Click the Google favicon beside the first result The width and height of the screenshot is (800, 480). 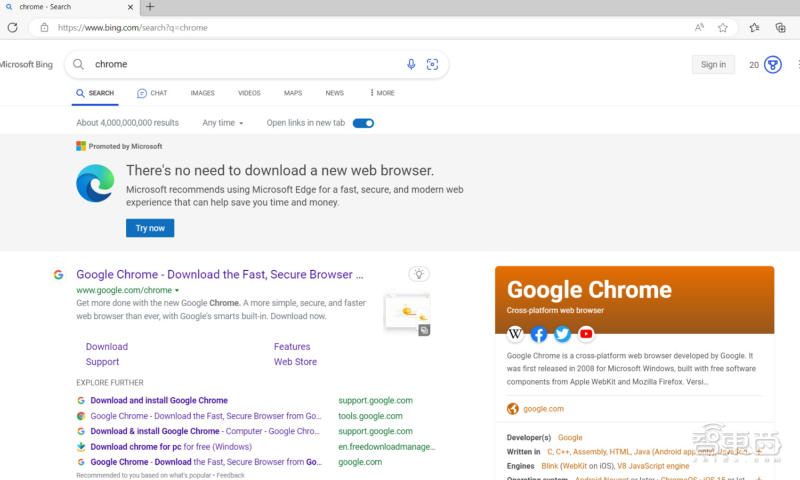(58, 275)
